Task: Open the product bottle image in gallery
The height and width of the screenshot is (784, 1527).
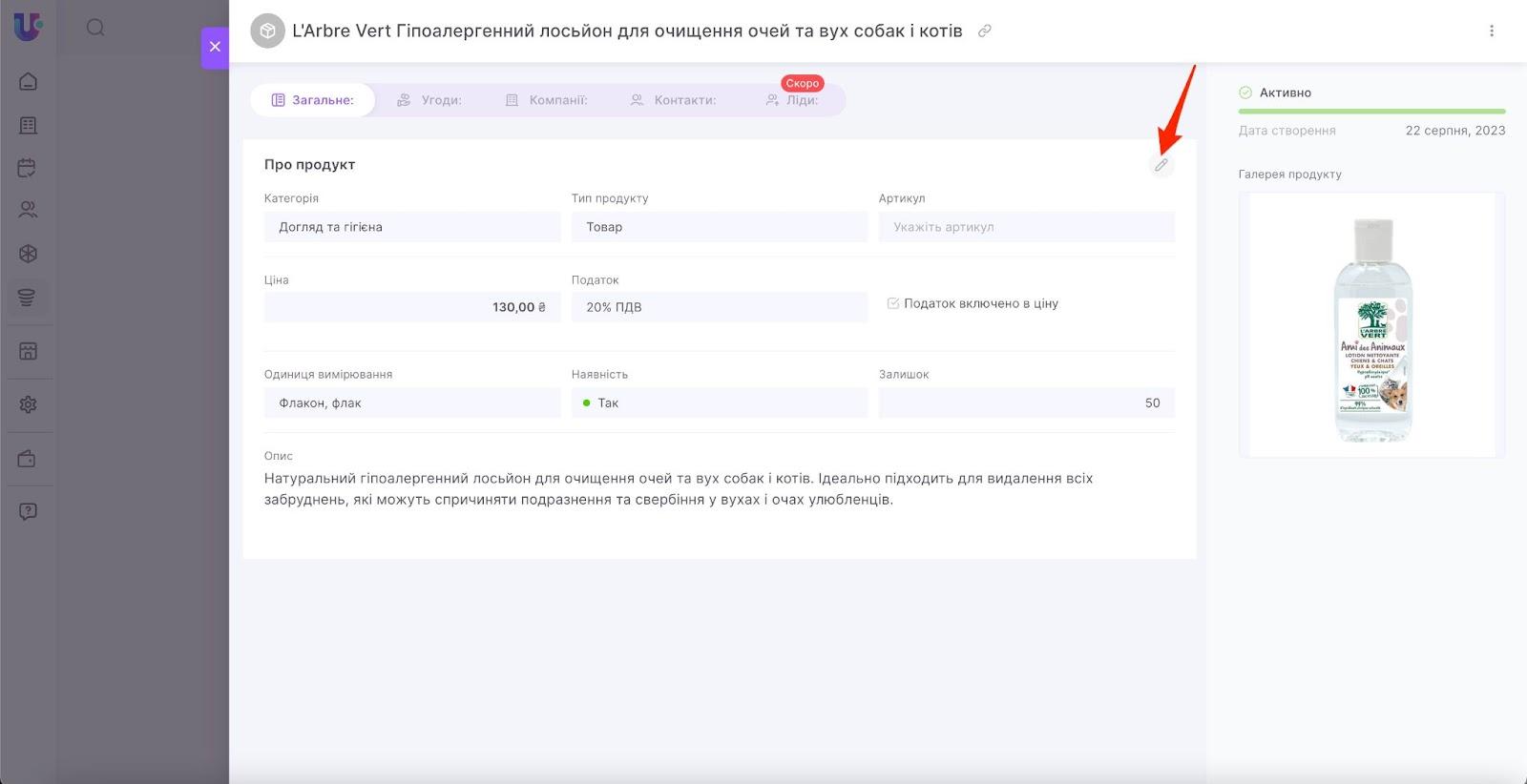Action: pos(1372,325)
